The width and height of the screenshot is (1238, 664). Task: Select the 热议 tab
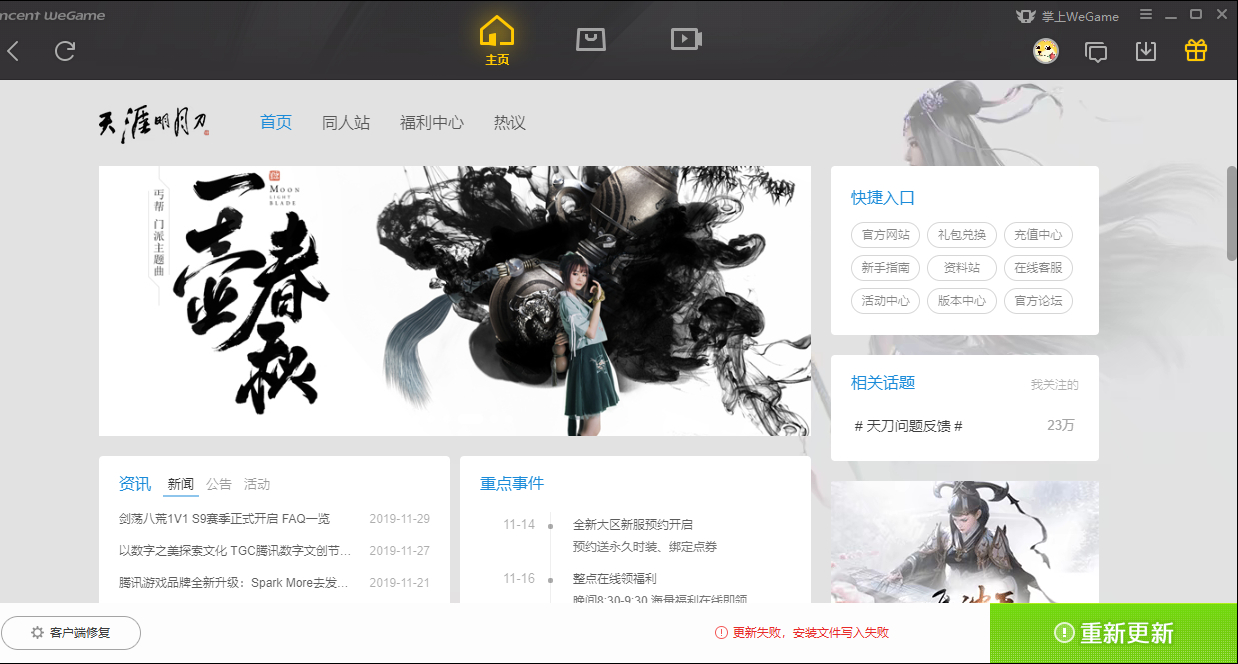pyautogui.click(x=509, y=122)
